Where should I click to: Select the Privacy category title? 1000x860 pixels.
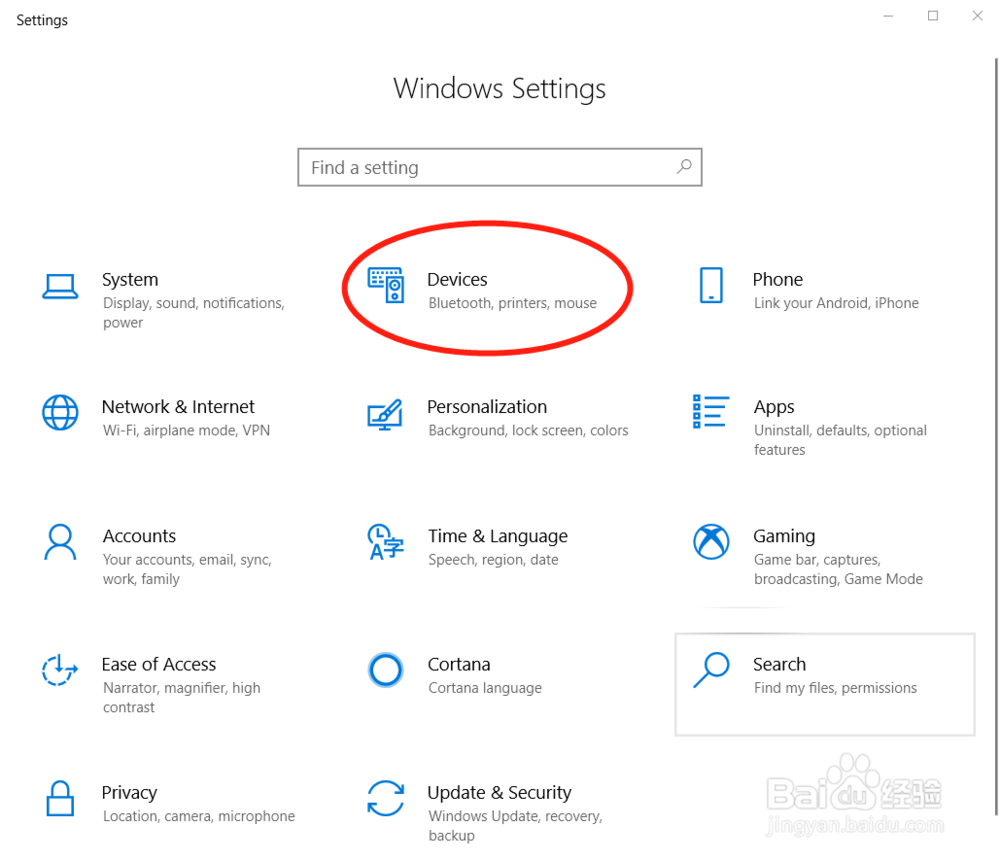point(129,793)
